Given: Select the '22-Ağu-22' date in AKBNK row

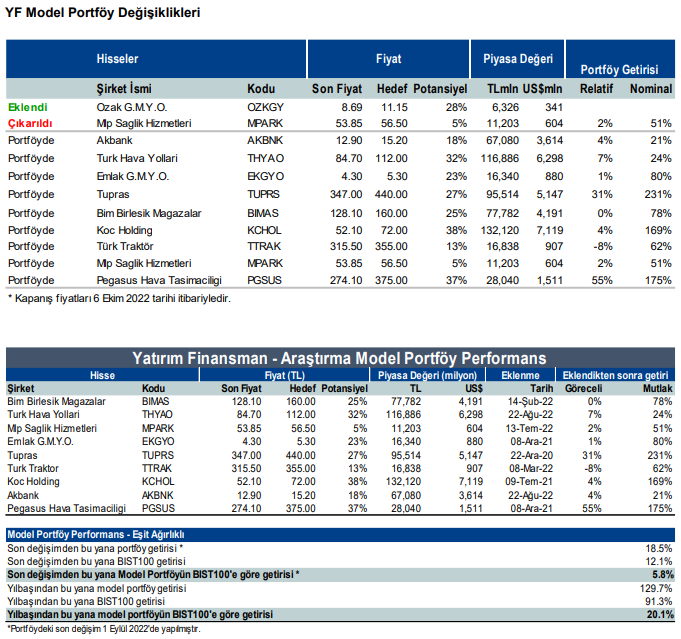Looking at the screenshot, I should (530, 495).
